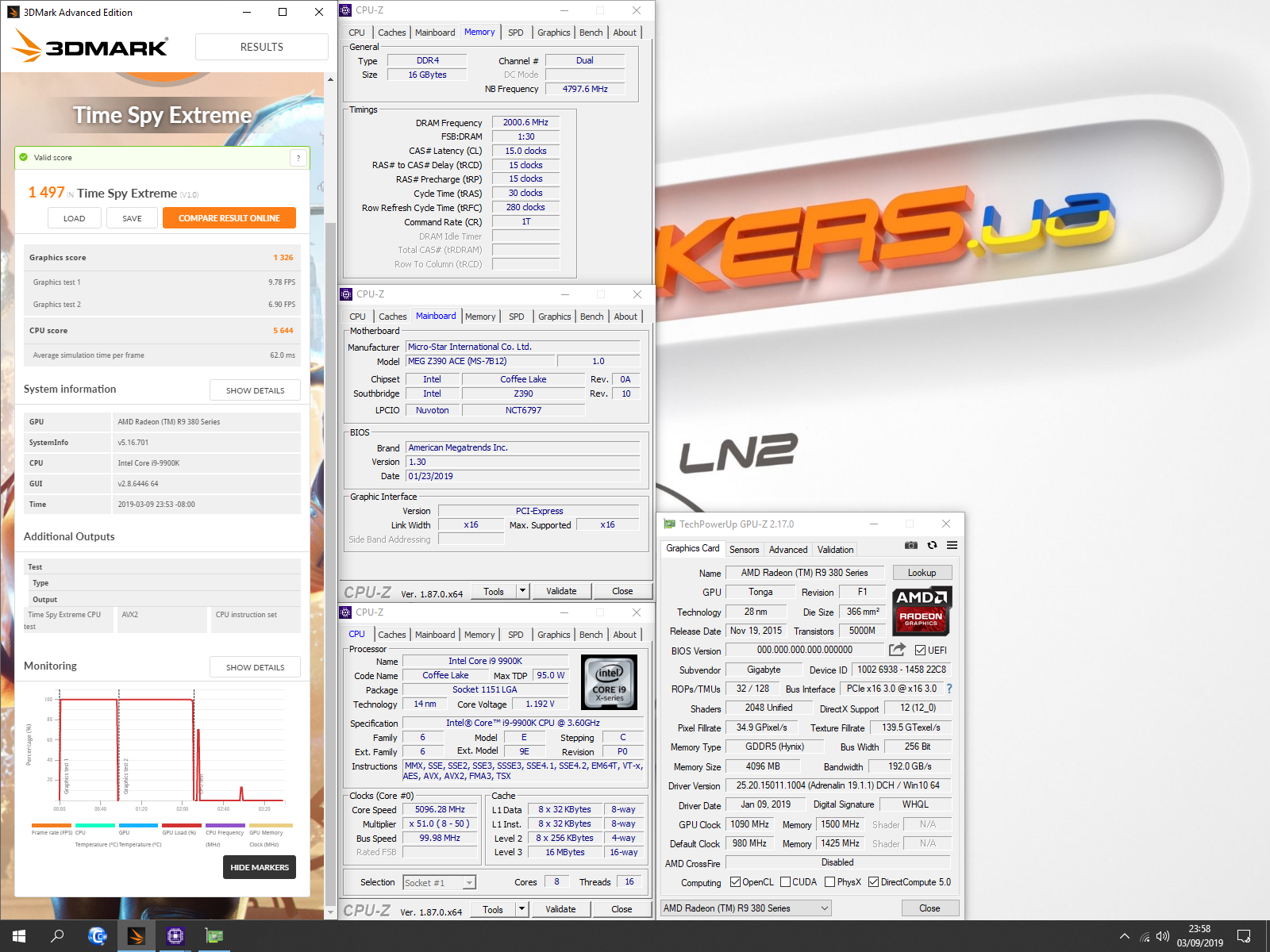
Task: Open the Advanced tab in GPU-Z
Action: tap(788, 549)
